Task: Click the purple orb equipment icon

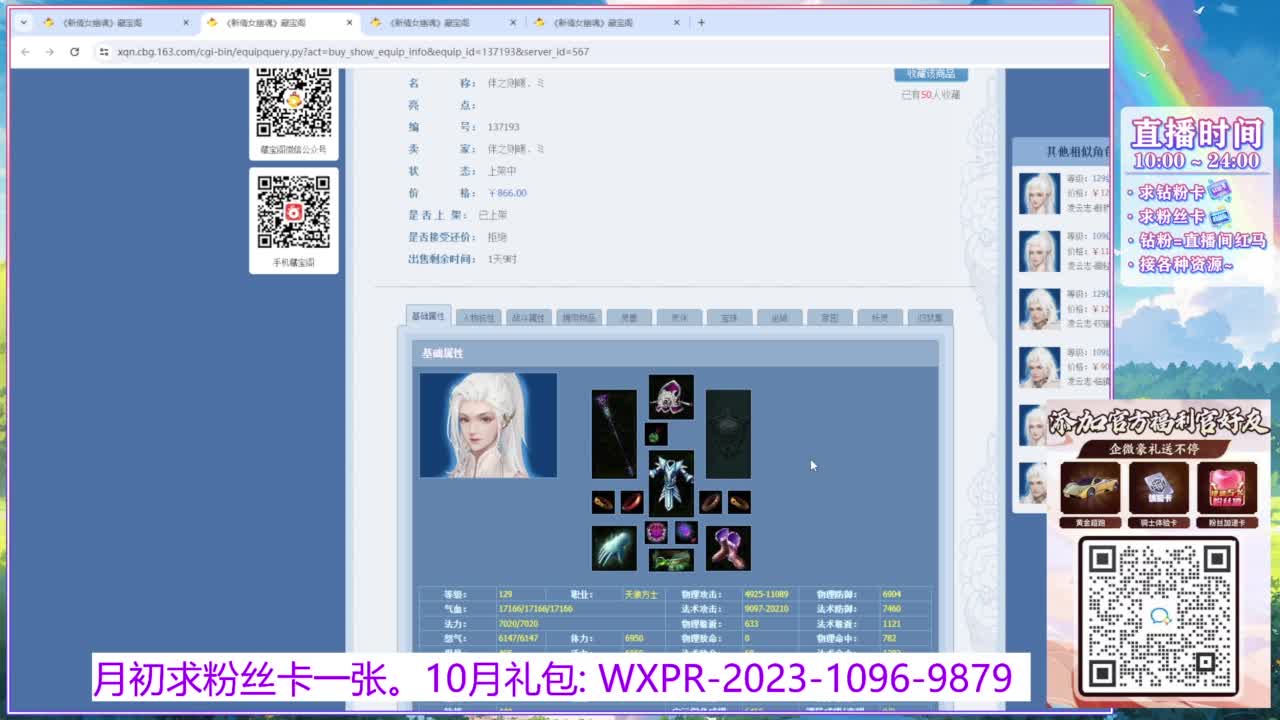Action: (x=686, y=532)
